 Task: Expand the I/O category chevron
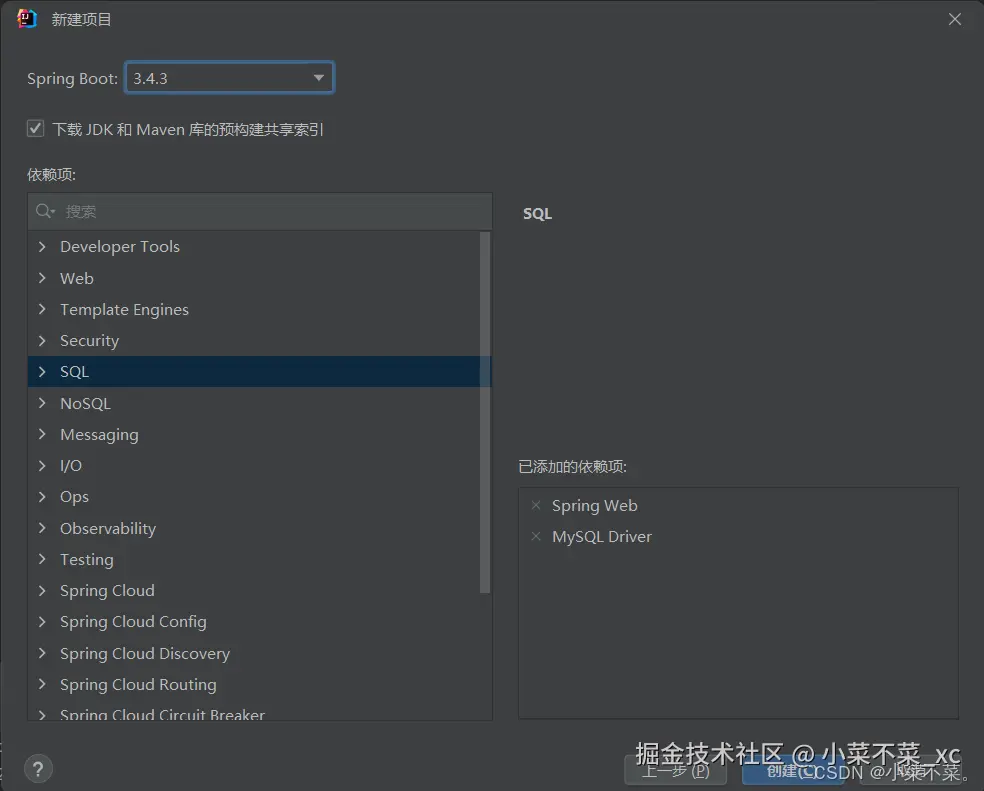(42, 465)
